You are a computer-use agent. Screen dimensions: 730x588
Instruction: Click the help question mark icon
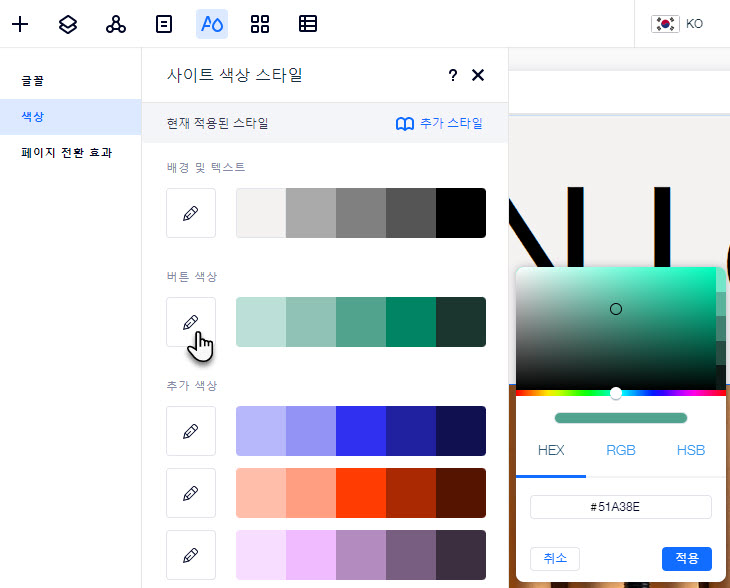[453, 75]
